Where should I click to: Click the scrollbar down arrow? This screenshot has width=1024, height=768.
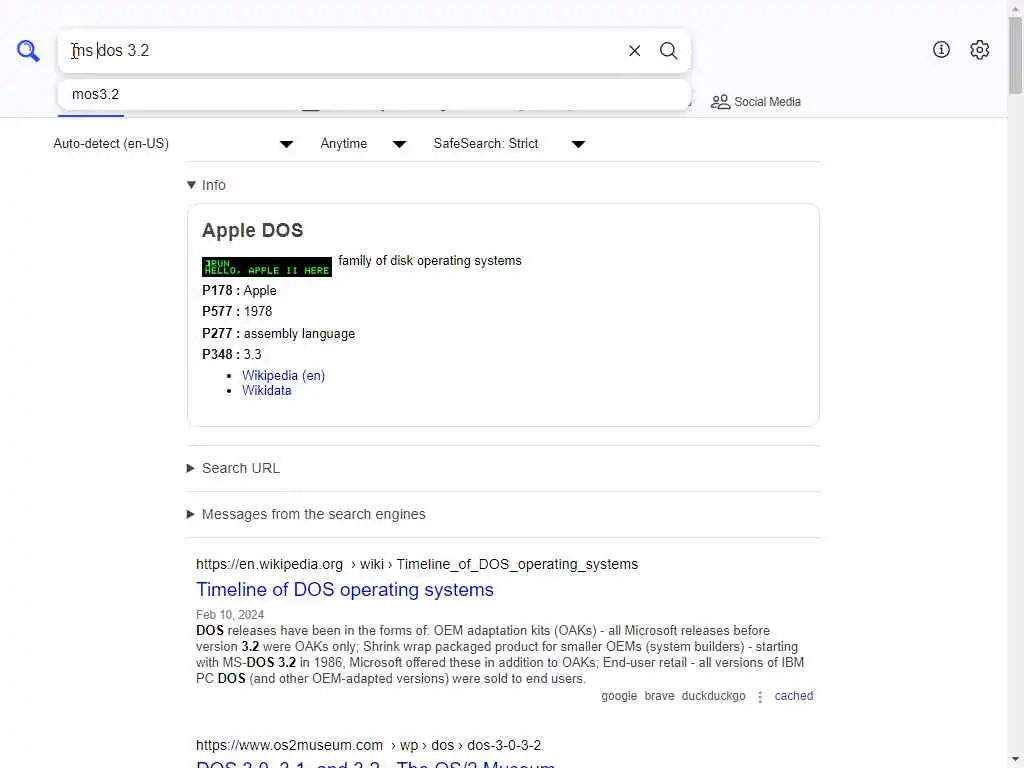coord(1016,760)
